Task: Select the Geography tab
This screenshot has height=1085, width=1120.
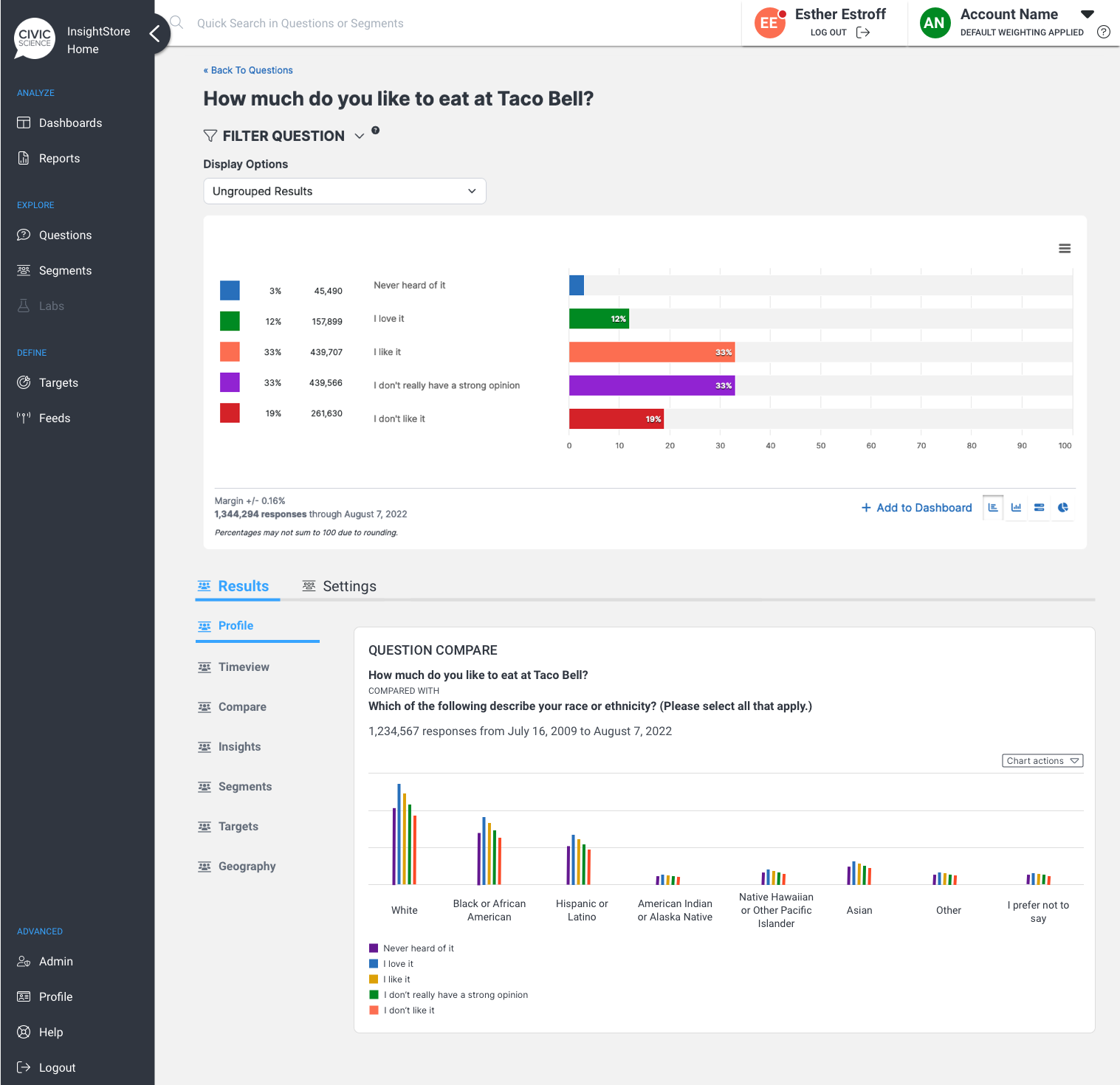Action: tap(237, 866)
